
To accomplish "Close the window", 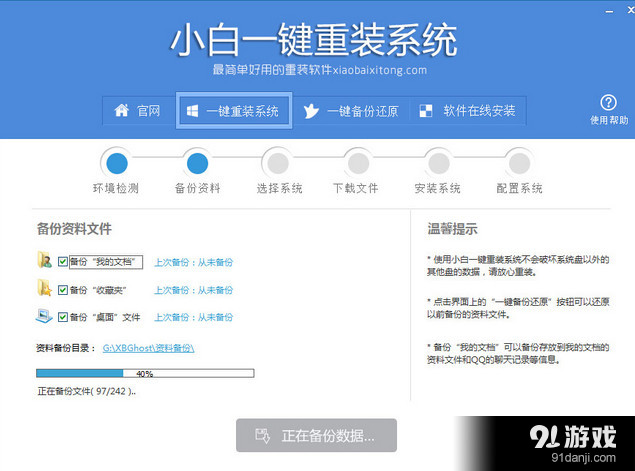I will (631, 11).
